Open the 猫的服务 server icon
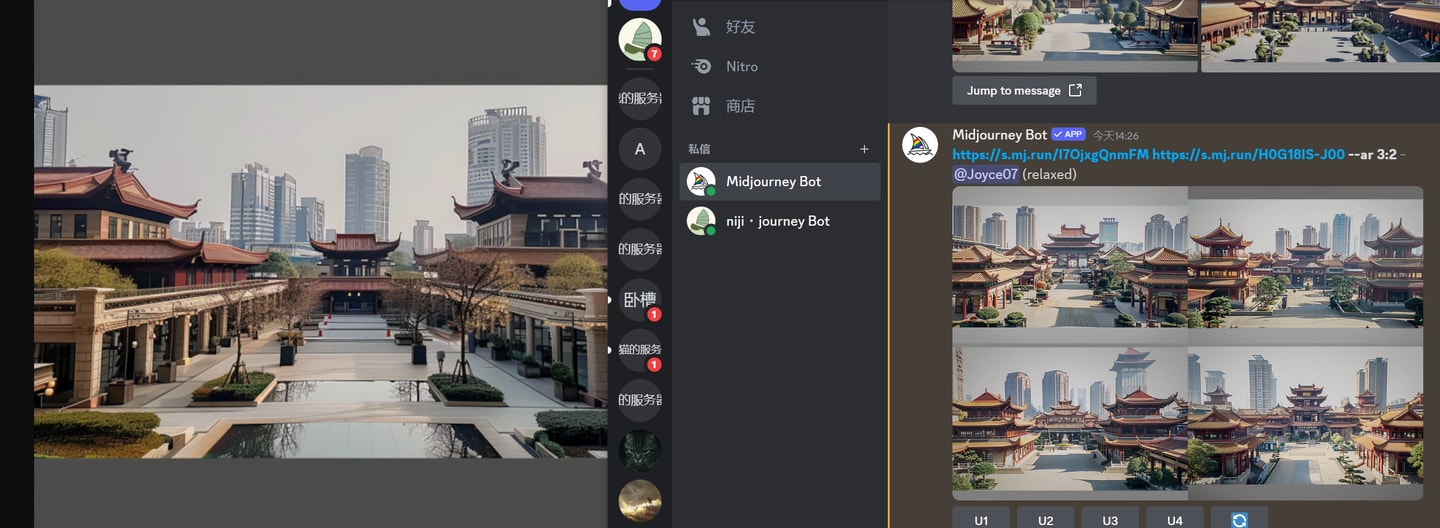The width and height of the screenshot is (1440, 528). (x=640, y=349)
